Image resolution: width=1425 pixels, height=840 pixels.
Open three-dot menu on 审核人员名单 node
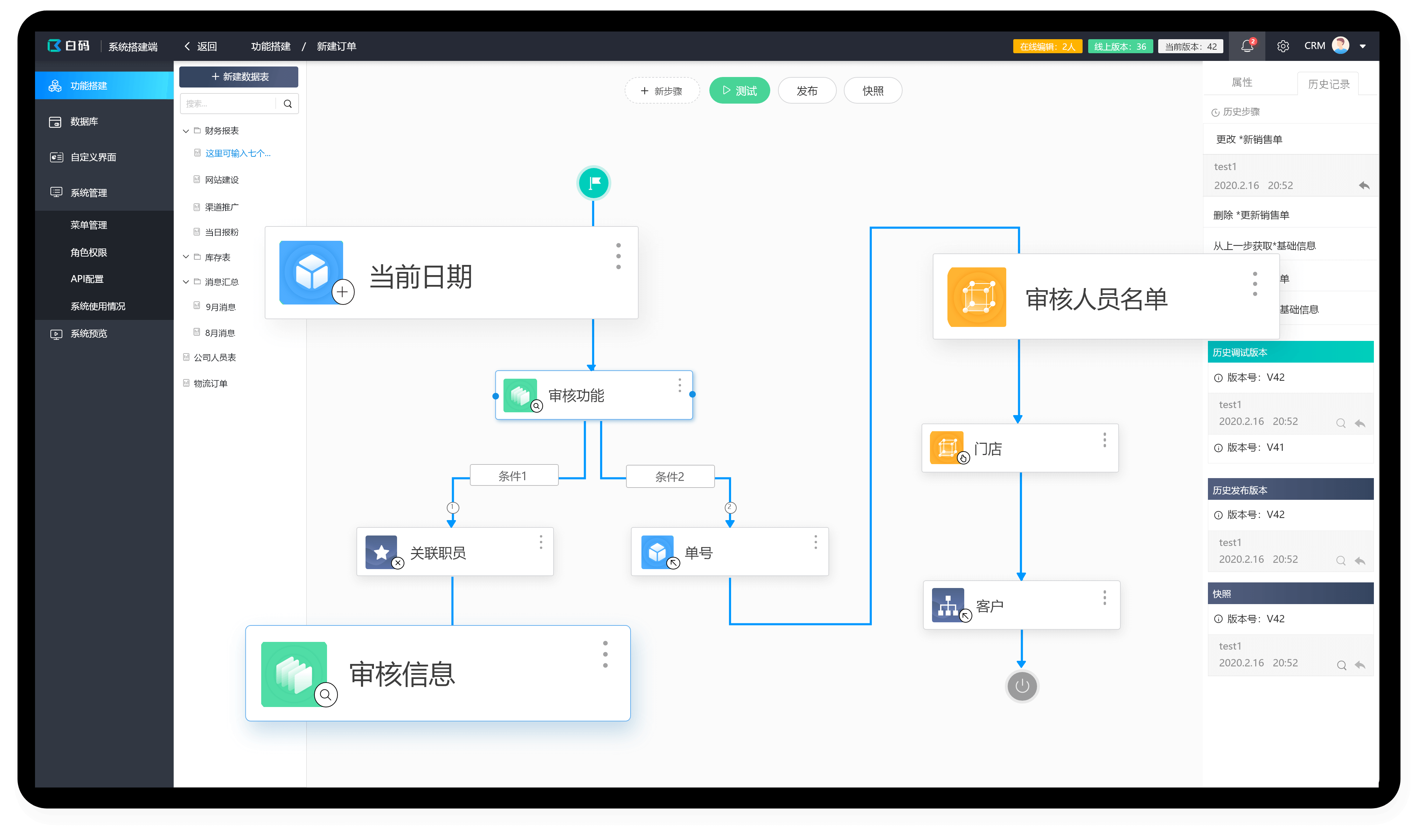[1254, 283]
